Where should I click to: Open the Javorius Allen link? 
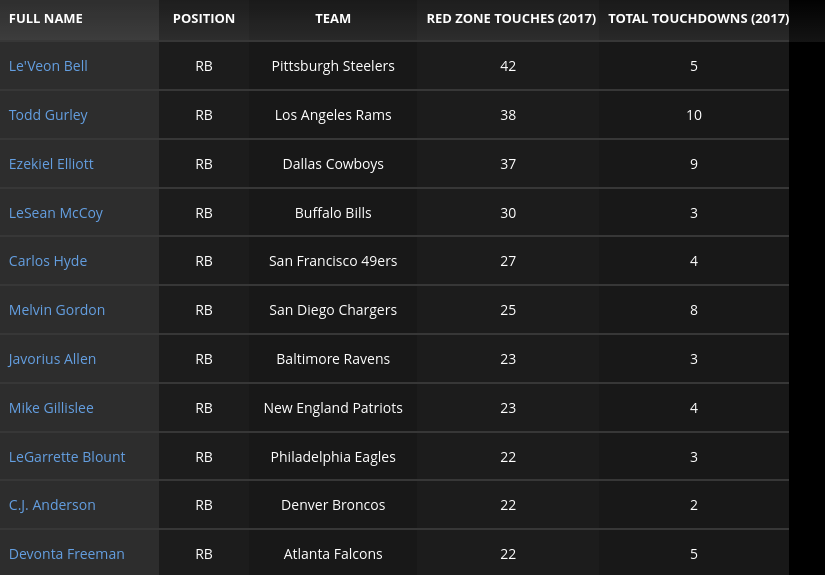pos(53,359)
